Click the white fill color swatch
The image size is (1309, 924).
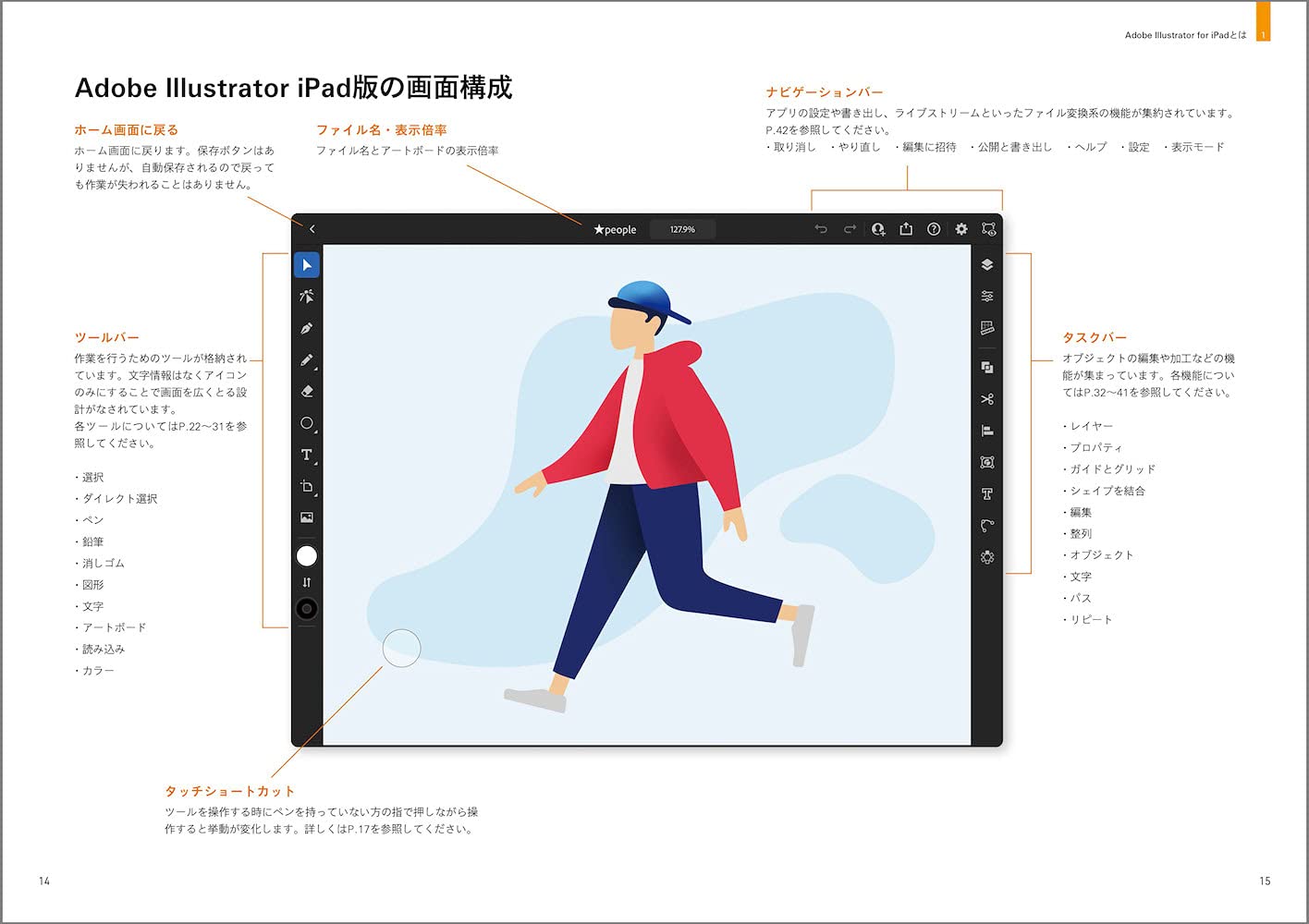(x=306, y=556)
